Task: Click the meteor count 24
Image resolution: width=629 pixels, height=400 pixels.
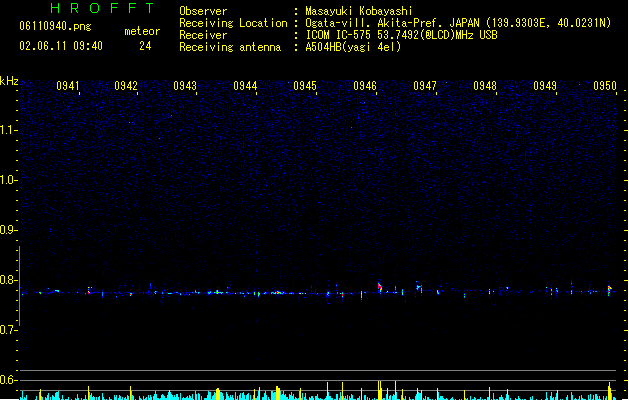Action: 145,46
